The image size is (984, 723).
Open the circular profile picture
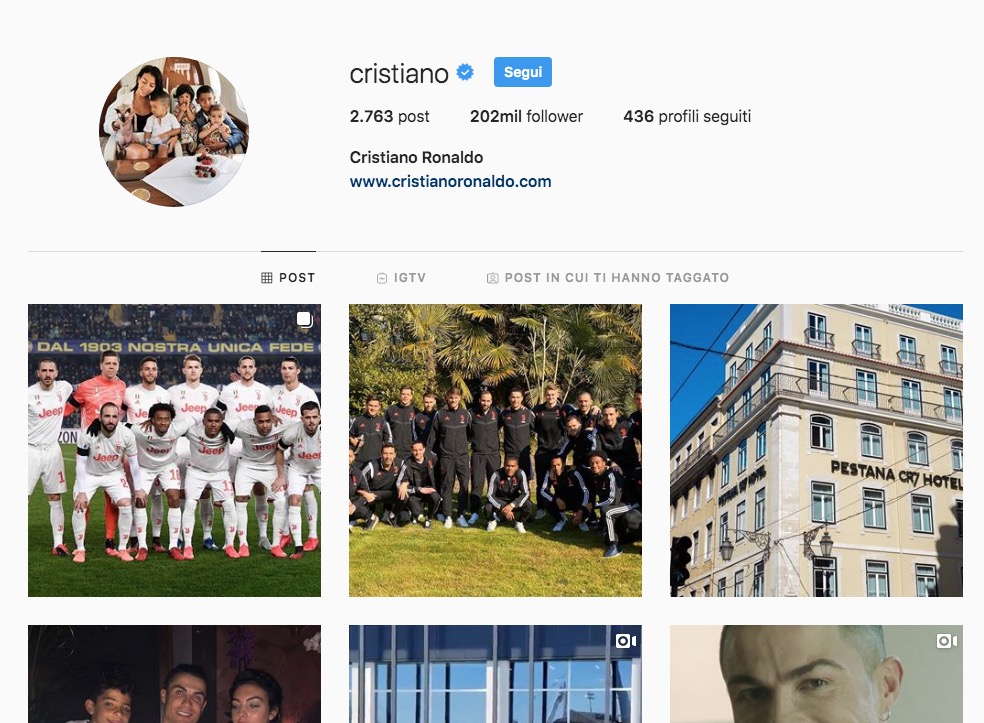coord(174,132)
